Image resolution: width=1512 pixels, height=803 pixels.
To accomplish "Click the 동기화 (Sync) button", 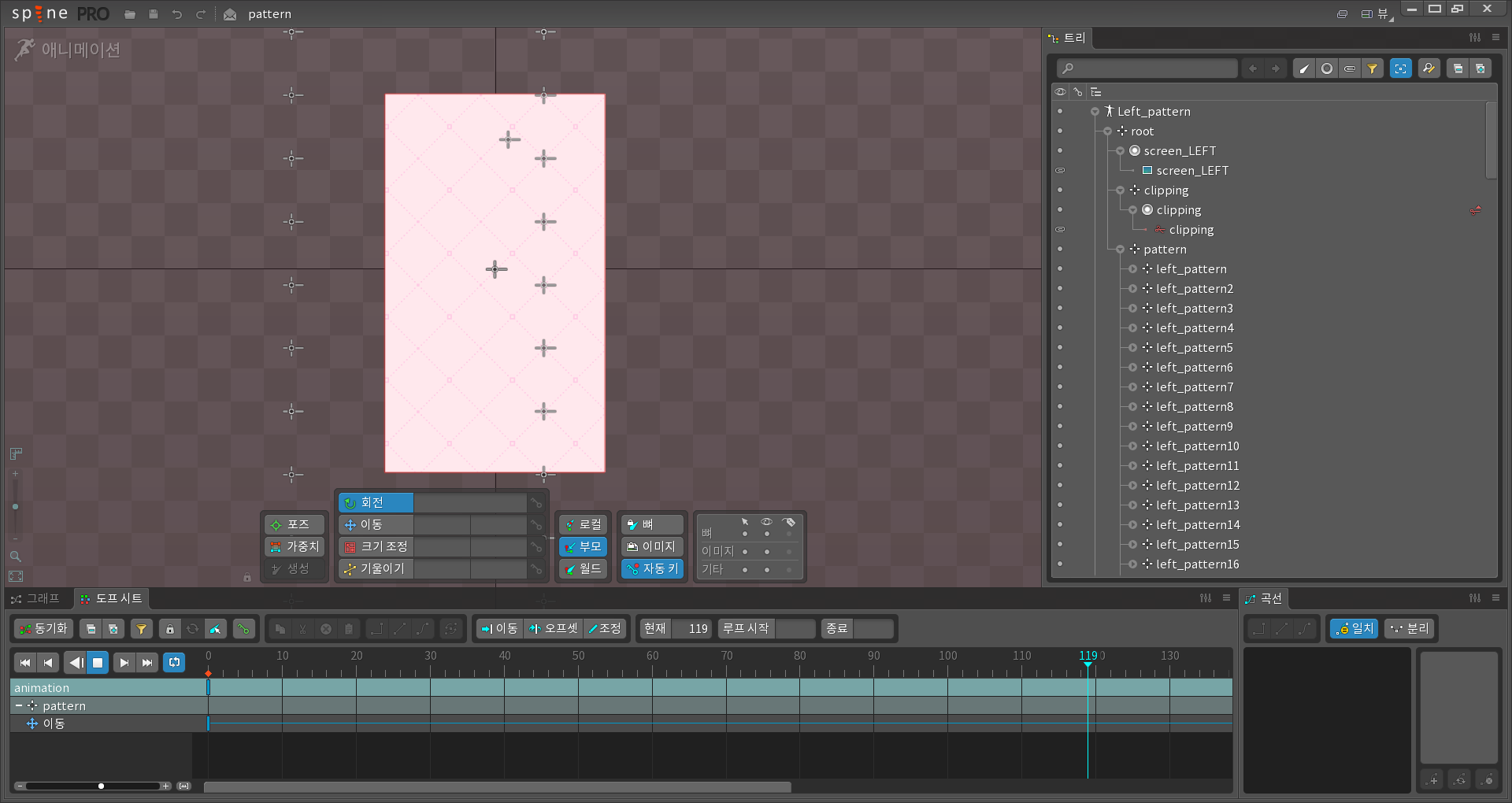I will (44, 629).
